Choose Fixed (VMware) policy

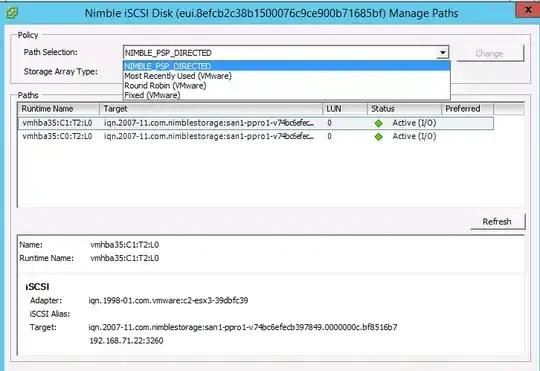click(x=287, y=95)
